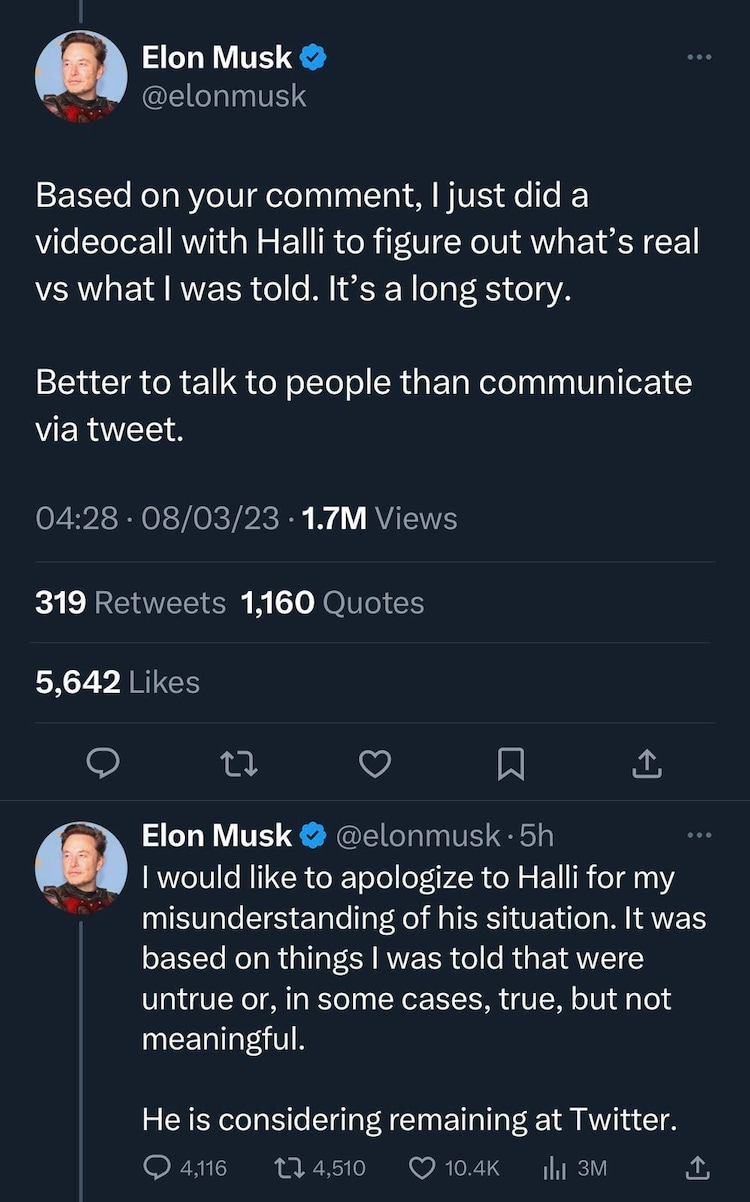Retweet the apology tweet

[289, 1167]
